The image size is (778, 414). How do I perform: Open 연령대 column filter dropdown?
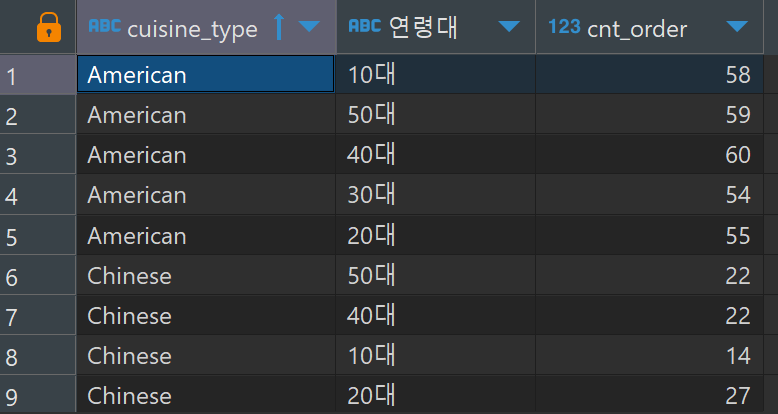tap(509, 27)
